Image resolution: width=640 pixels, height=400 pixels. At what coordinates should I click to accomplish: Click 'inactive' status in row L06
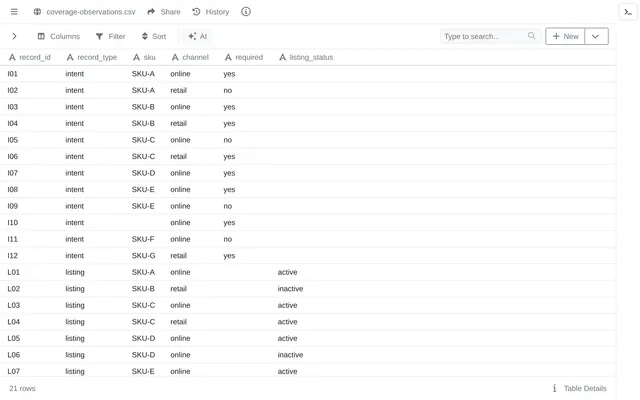point(290,355)
